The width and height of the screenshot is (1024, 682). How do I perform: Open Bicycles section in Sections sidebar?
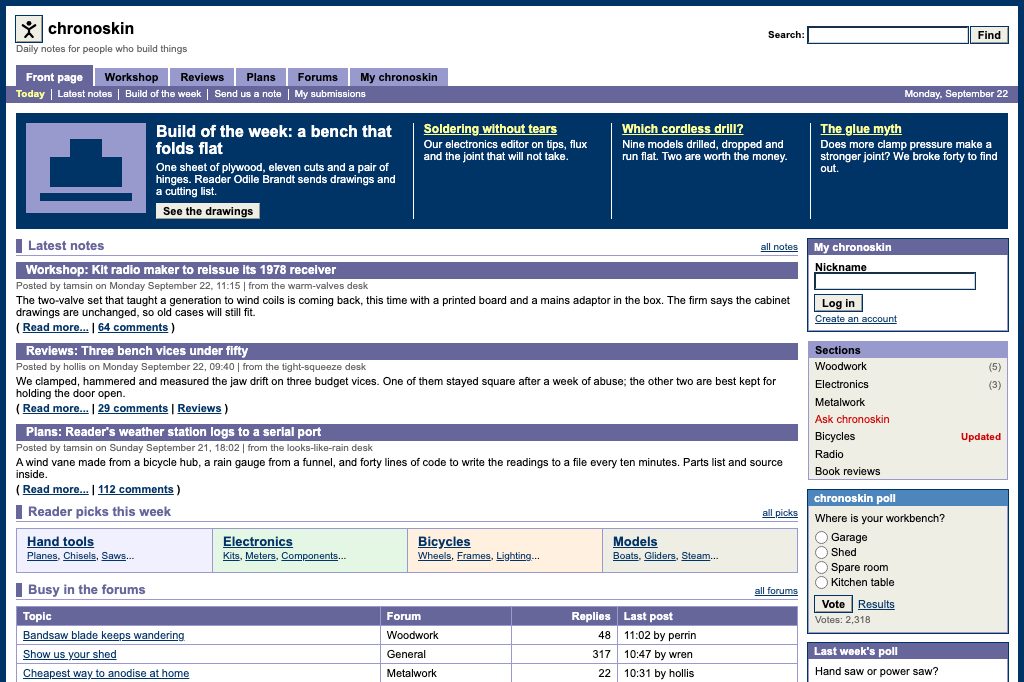pos(907,436)
